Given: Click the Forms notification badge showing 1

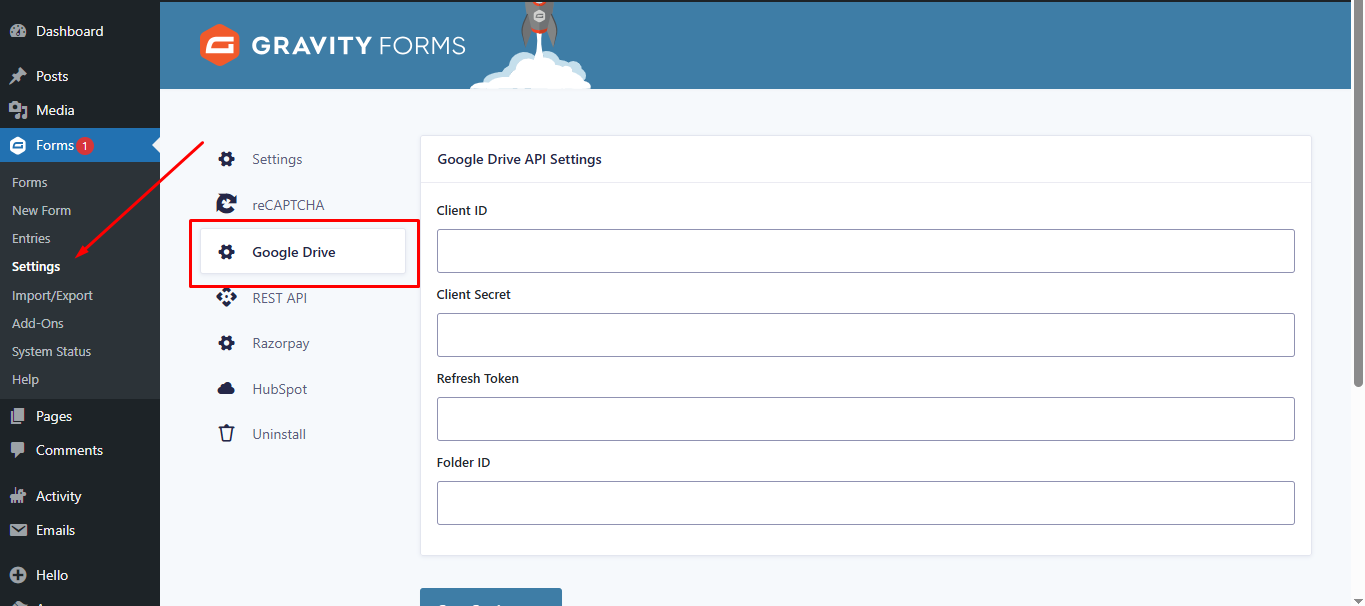Looking at the screenshot, I should pos(85,146).
